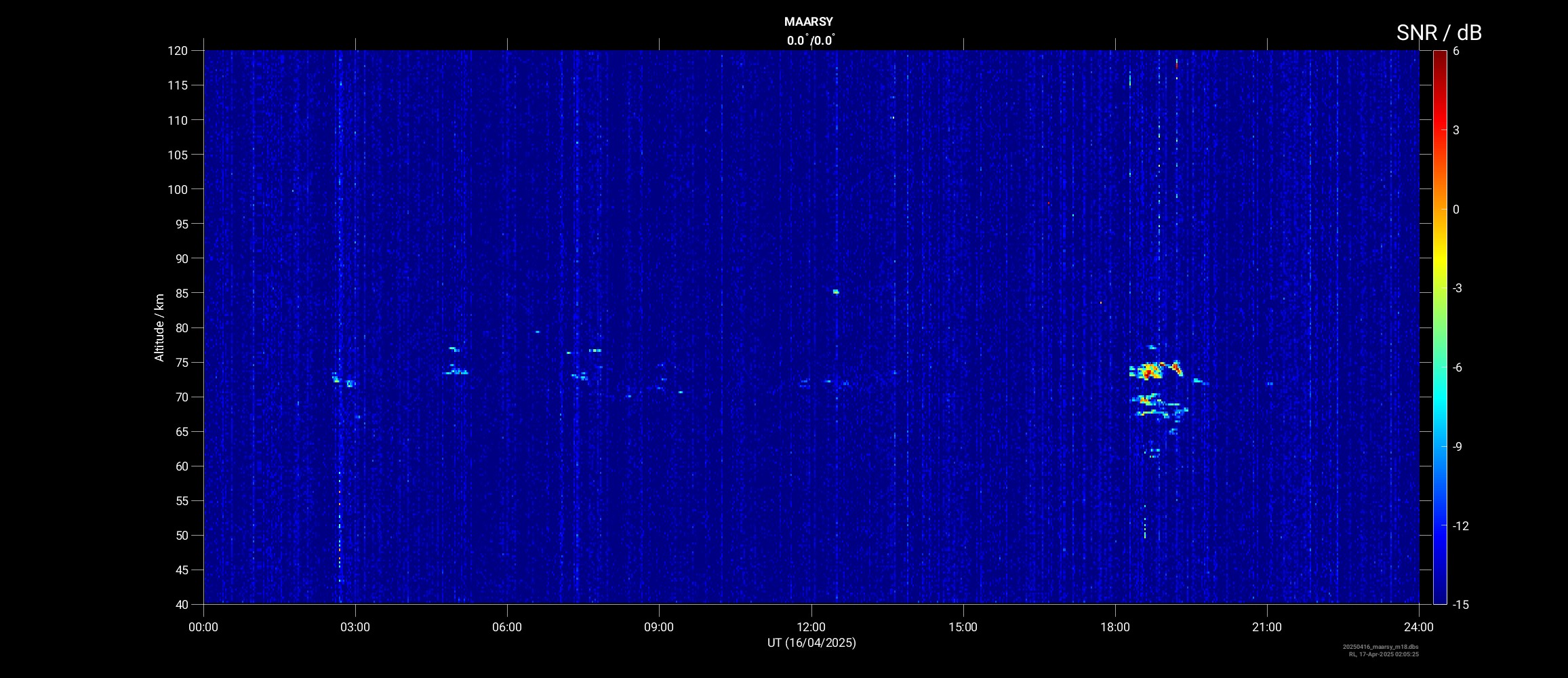Click the altitude tick label 115
Screen dimensions: 1568x678
click(178, 85)
